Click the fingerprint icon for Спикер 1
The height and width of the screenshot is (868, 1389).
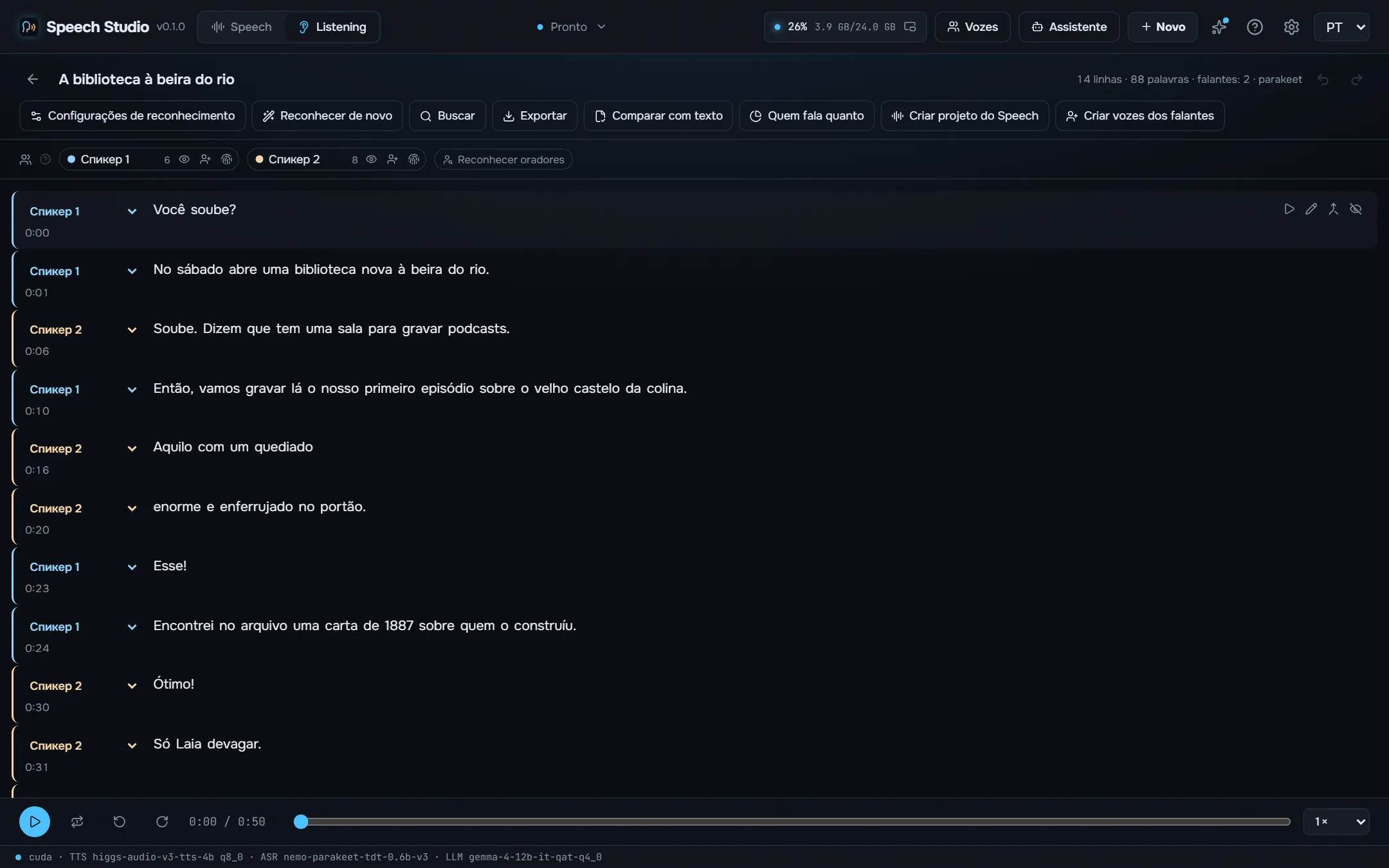(x=226, y=159)
